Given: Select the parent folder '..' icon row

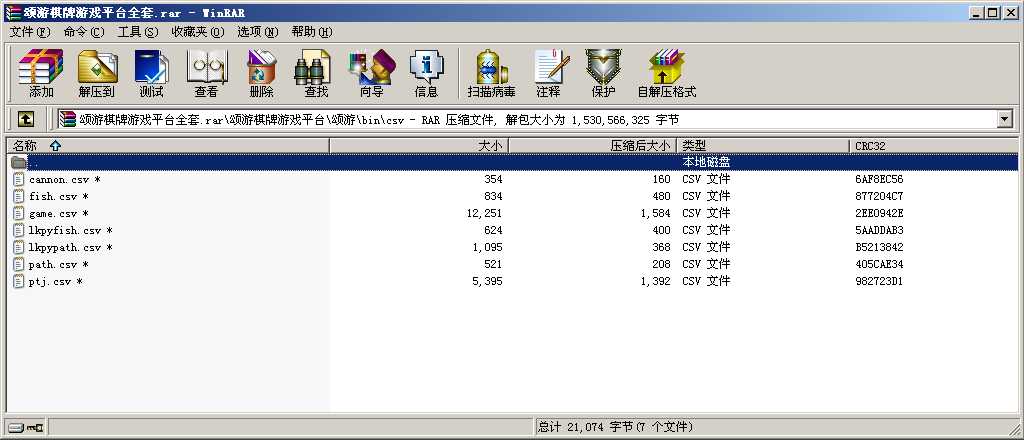Looking at the screenshot, I should [18, 162].
